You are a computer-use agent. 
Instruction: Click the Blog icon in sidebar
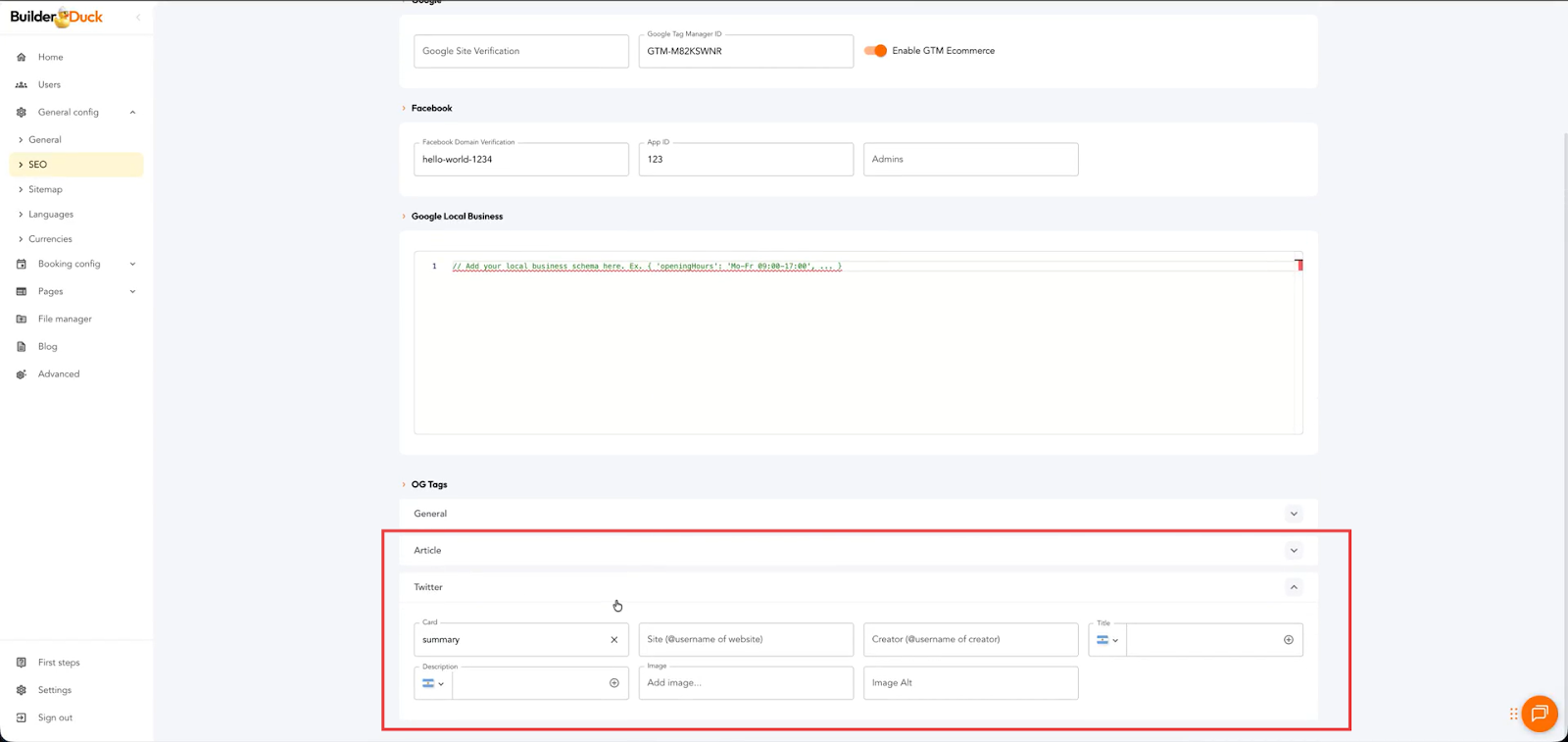click(22, 346)
